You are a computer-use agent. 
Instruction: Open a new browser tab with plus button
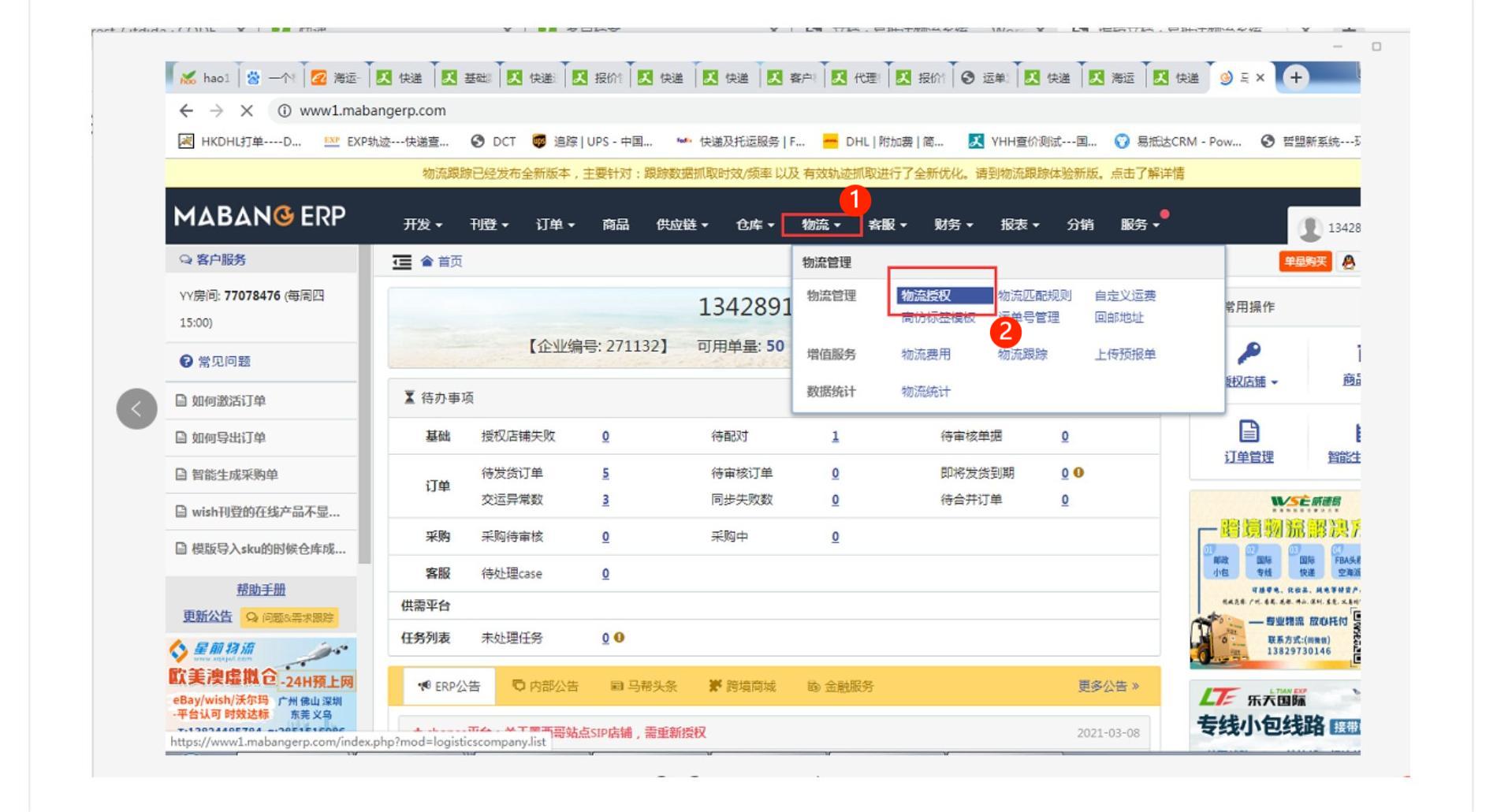coord(1296,77)
